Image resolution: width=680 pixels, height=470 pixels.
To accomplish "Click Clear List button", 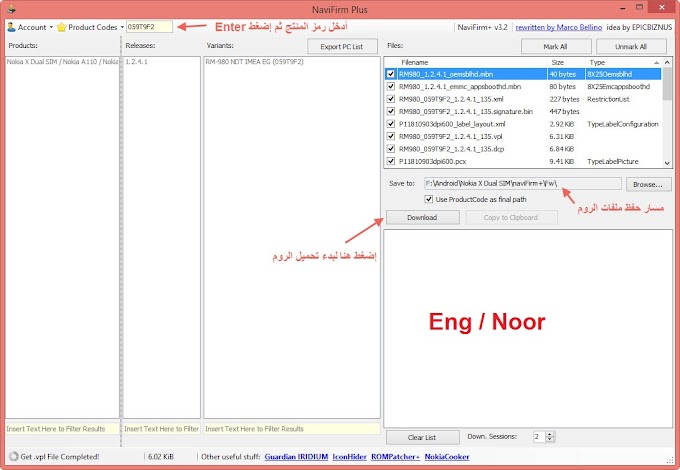I will click(423, 437).
